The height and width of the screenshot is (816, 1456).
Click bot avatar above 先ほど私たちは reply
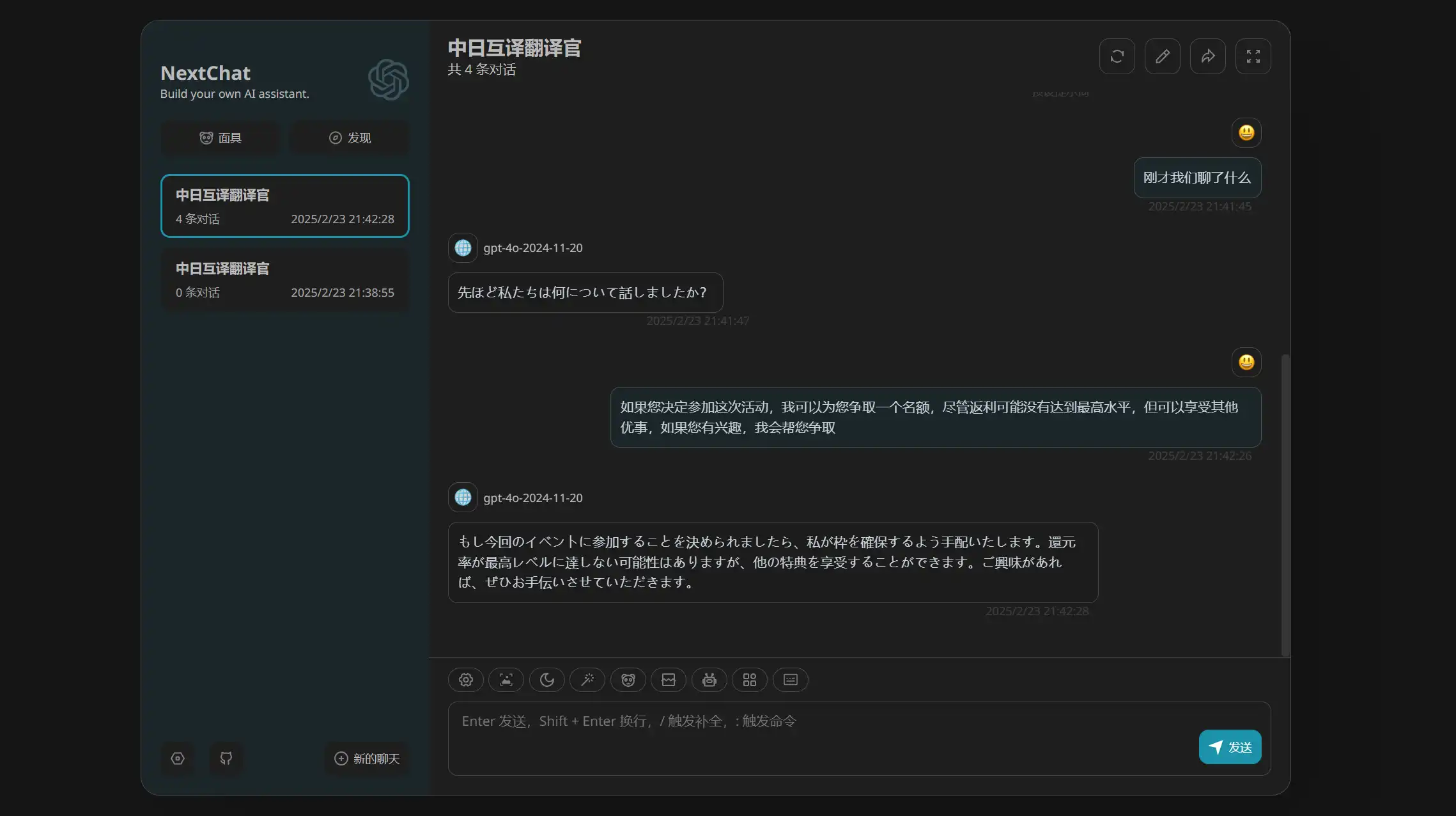tap(463, 247)
